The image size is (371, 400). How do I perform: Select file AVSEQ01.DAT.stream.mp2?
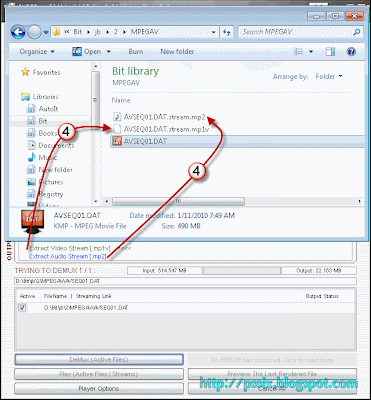pyautogui.click(x=164, y=117)
